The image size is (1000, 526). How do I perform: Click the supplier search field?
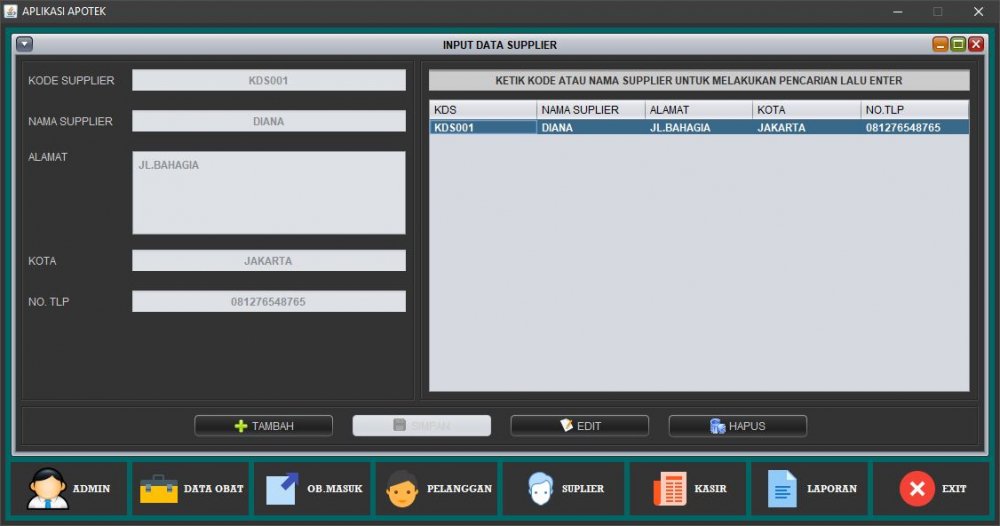click(x=698, y=80)
